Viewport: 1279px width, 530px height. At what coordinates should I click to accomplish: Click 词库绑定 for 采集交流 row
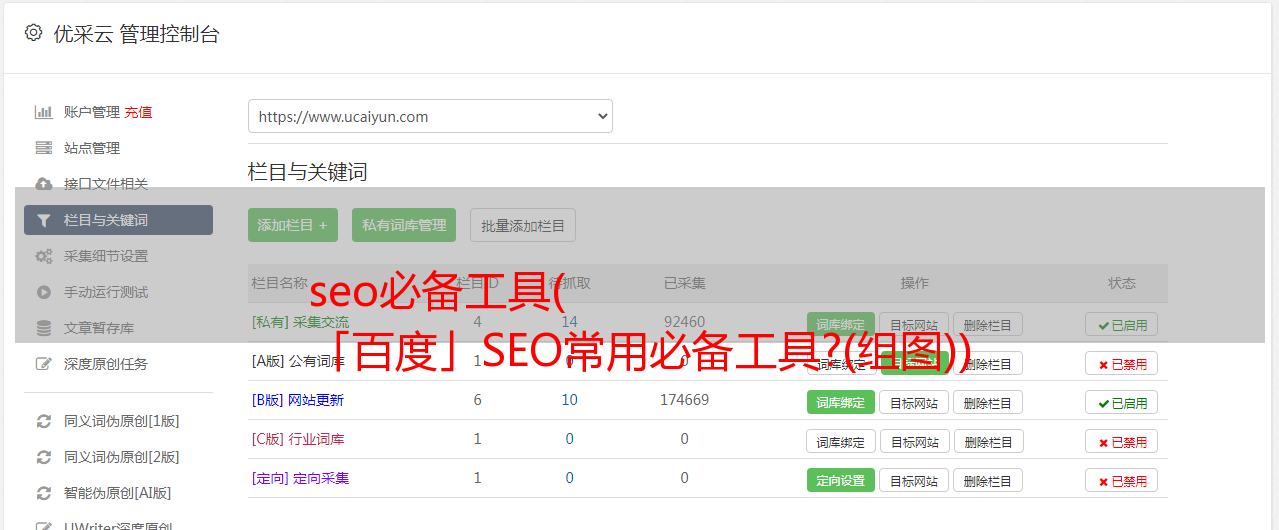(x=841, y=325)
